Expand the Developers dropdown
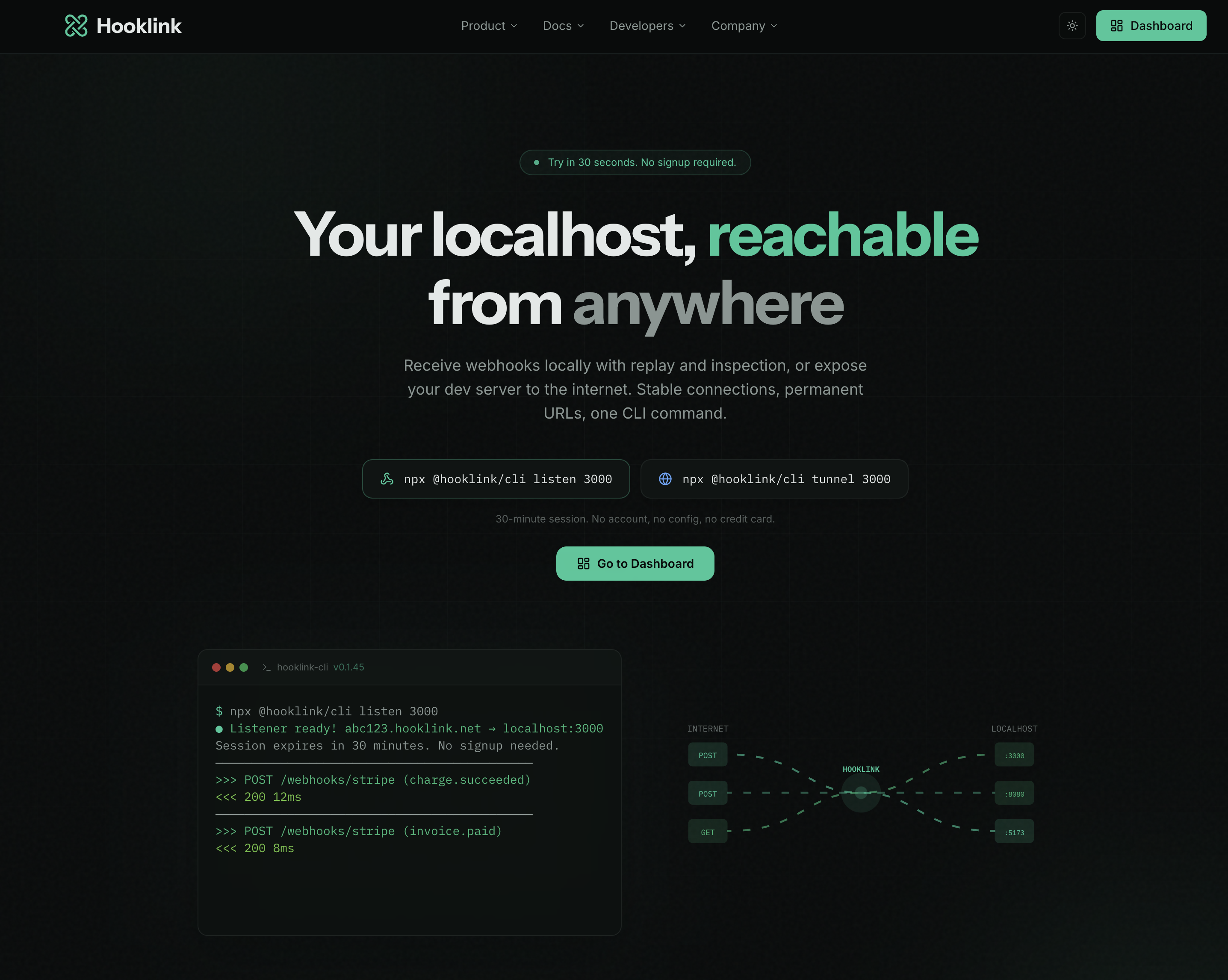 (x=647, y=26)
